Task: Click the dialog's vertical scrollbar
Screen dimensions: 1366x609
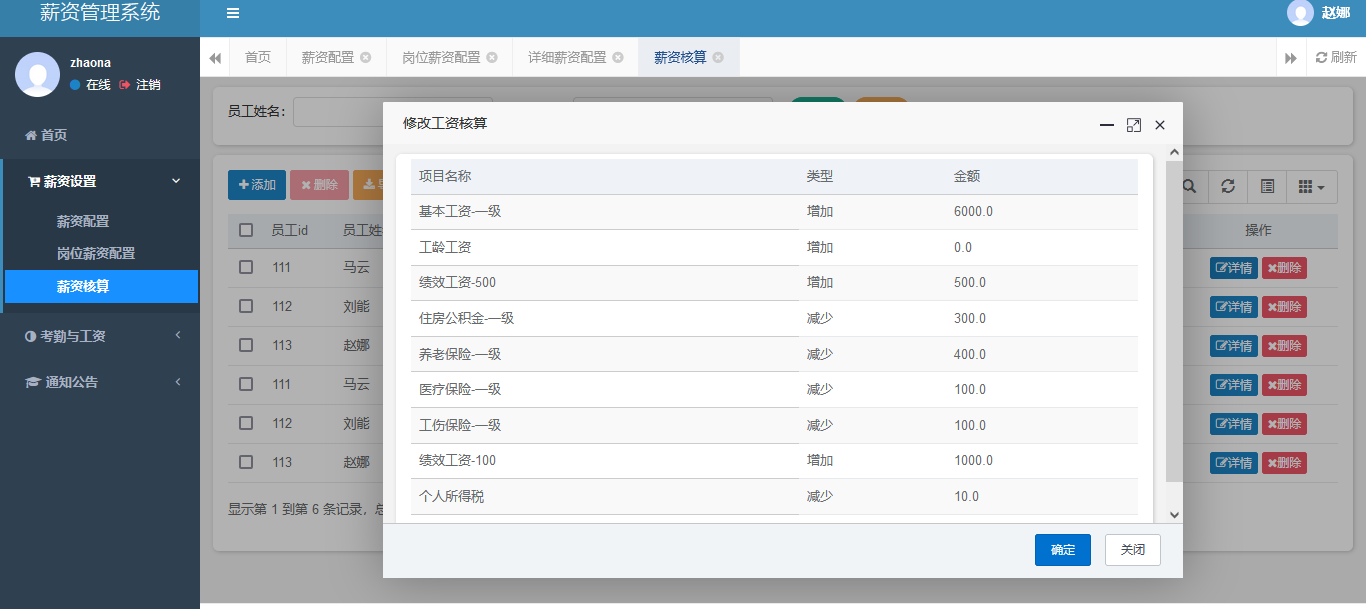Action: pyautogui.click(x=1174, y=320)
